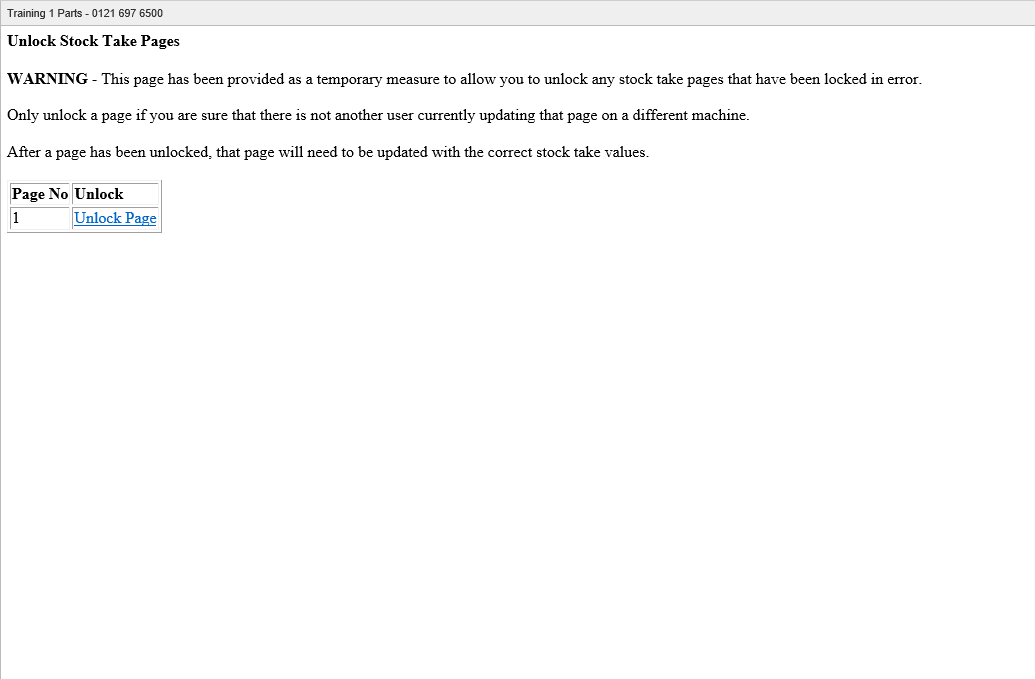Click the phrase 'correct stock take values'
The image size is (1035, 679).
(566, 152)
